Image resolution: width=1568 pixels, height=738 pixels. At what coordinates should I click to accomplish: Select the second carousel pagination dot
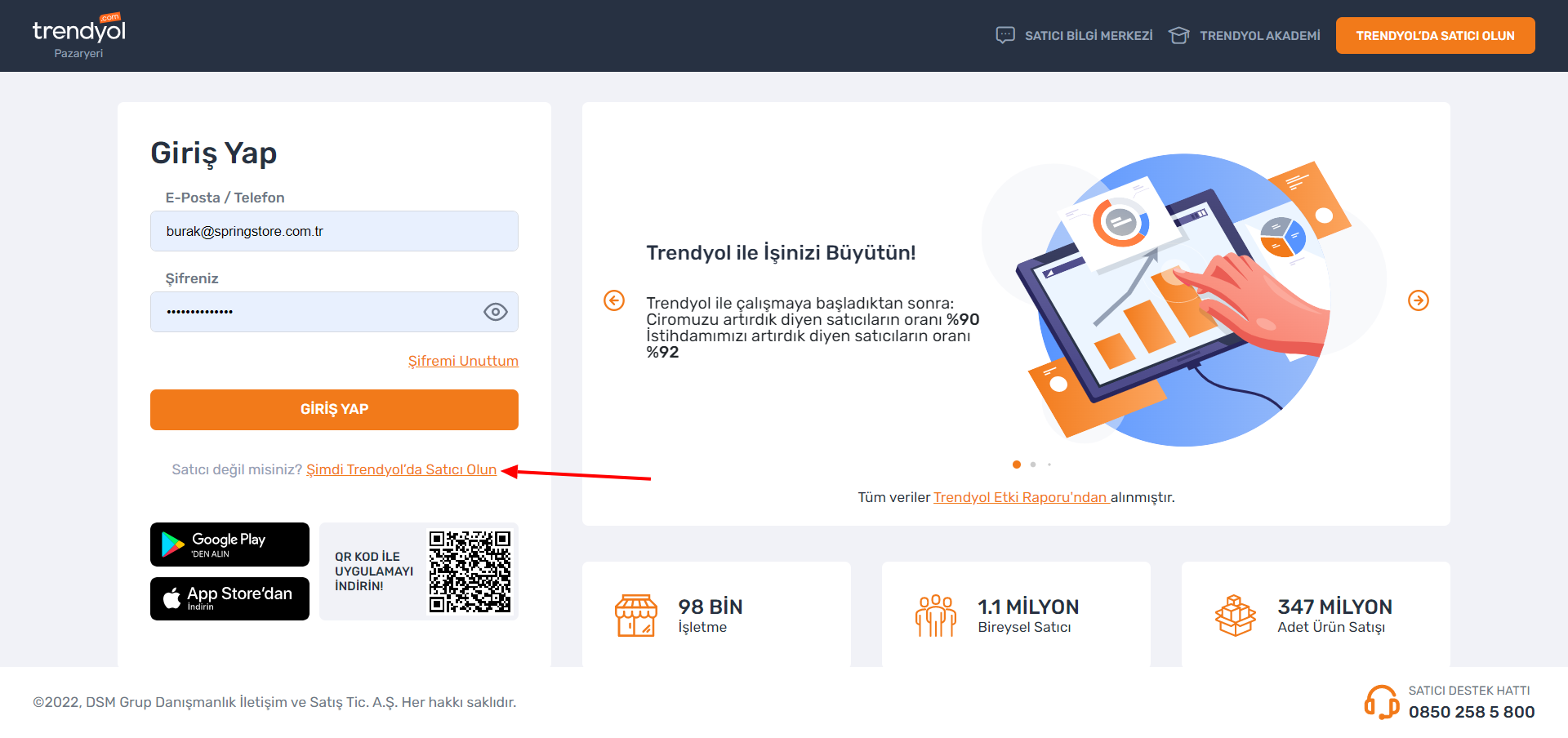[x=1033, y=465]
